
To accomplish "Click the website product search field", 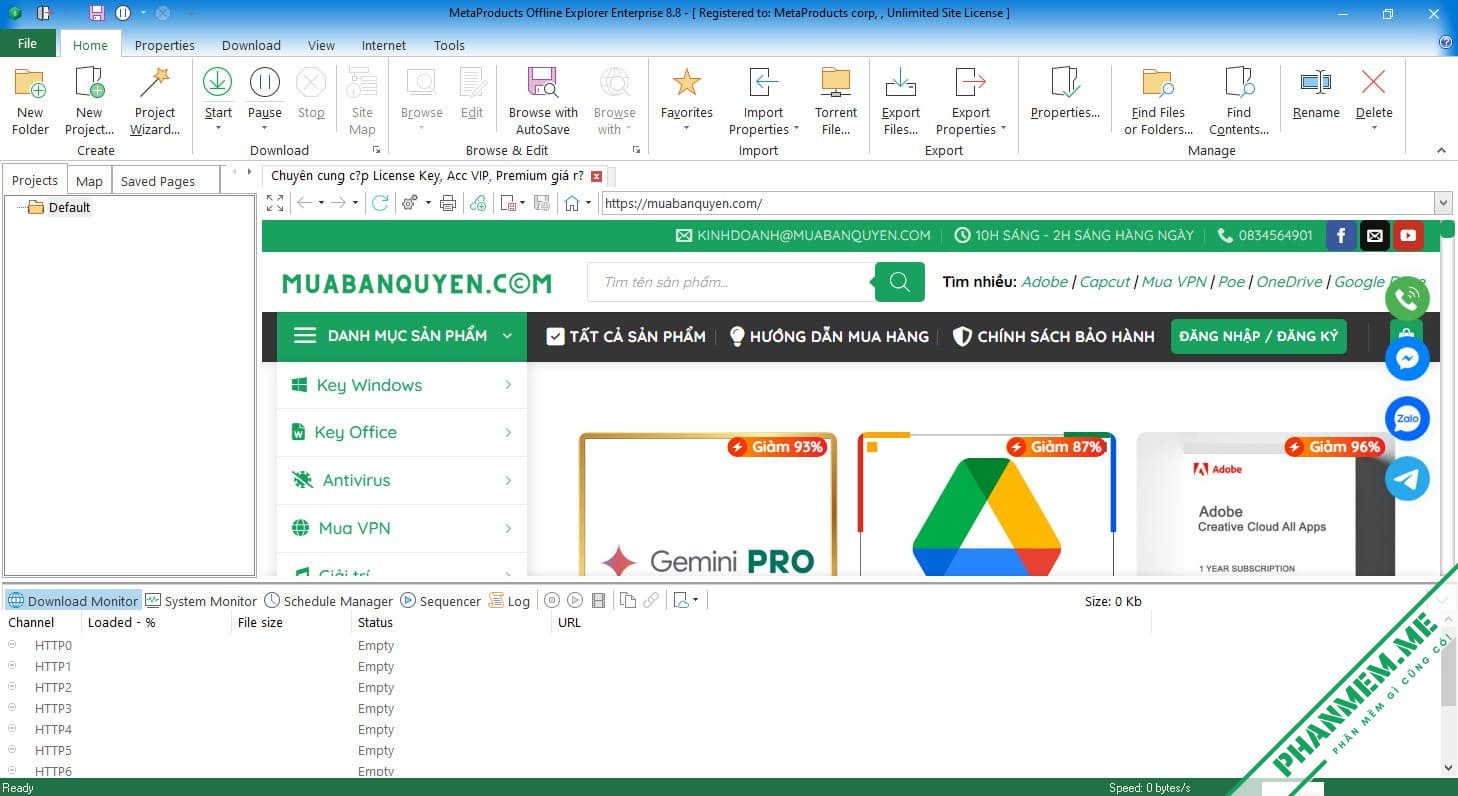I will (x=731, y=282).
